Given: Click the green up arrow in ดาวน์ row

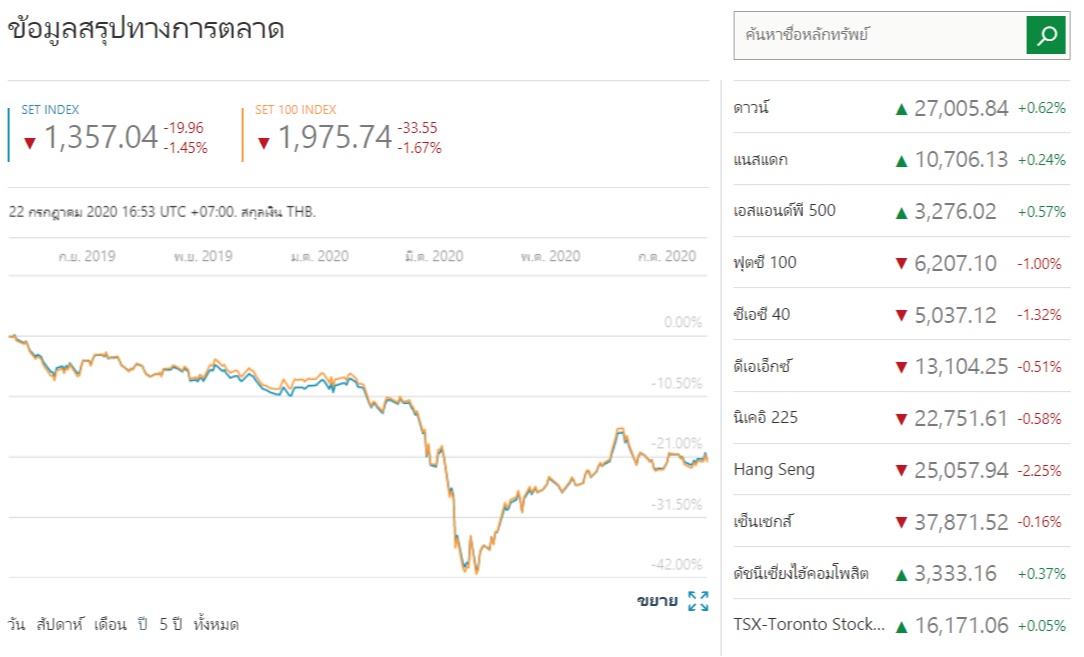Looking at the screenshot, I should 901,108.
